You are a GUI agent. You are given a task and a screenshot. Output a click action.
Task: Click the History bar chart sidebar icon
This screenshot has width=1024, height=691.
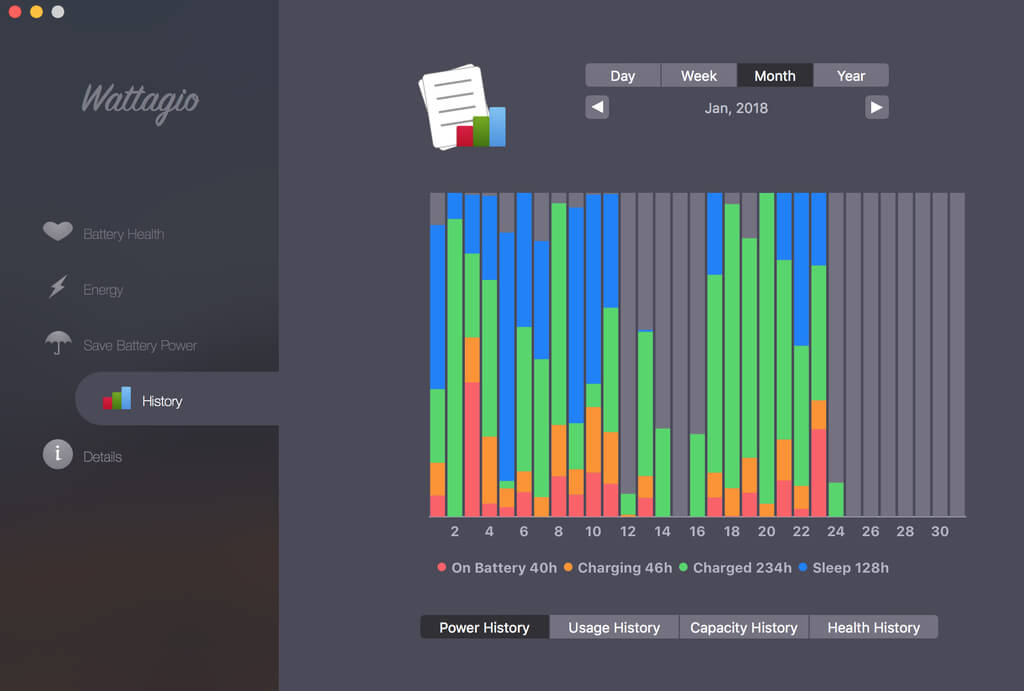117,399
